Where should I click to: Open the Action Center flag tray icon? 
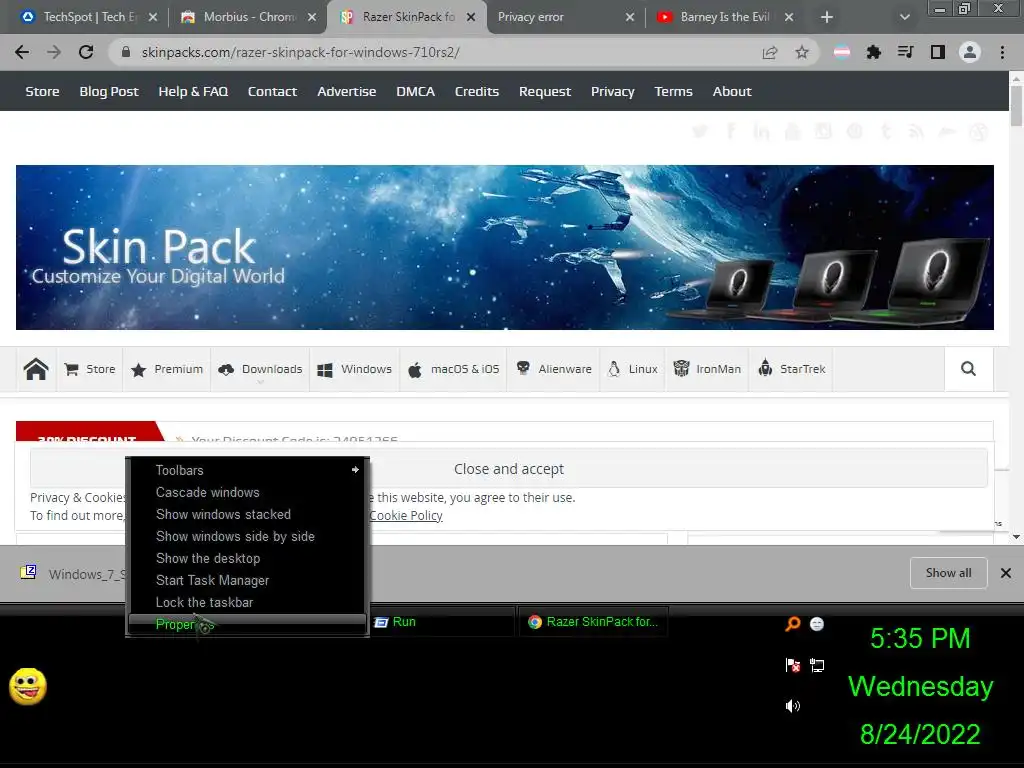pyautogui.click(x=793, y=665)
